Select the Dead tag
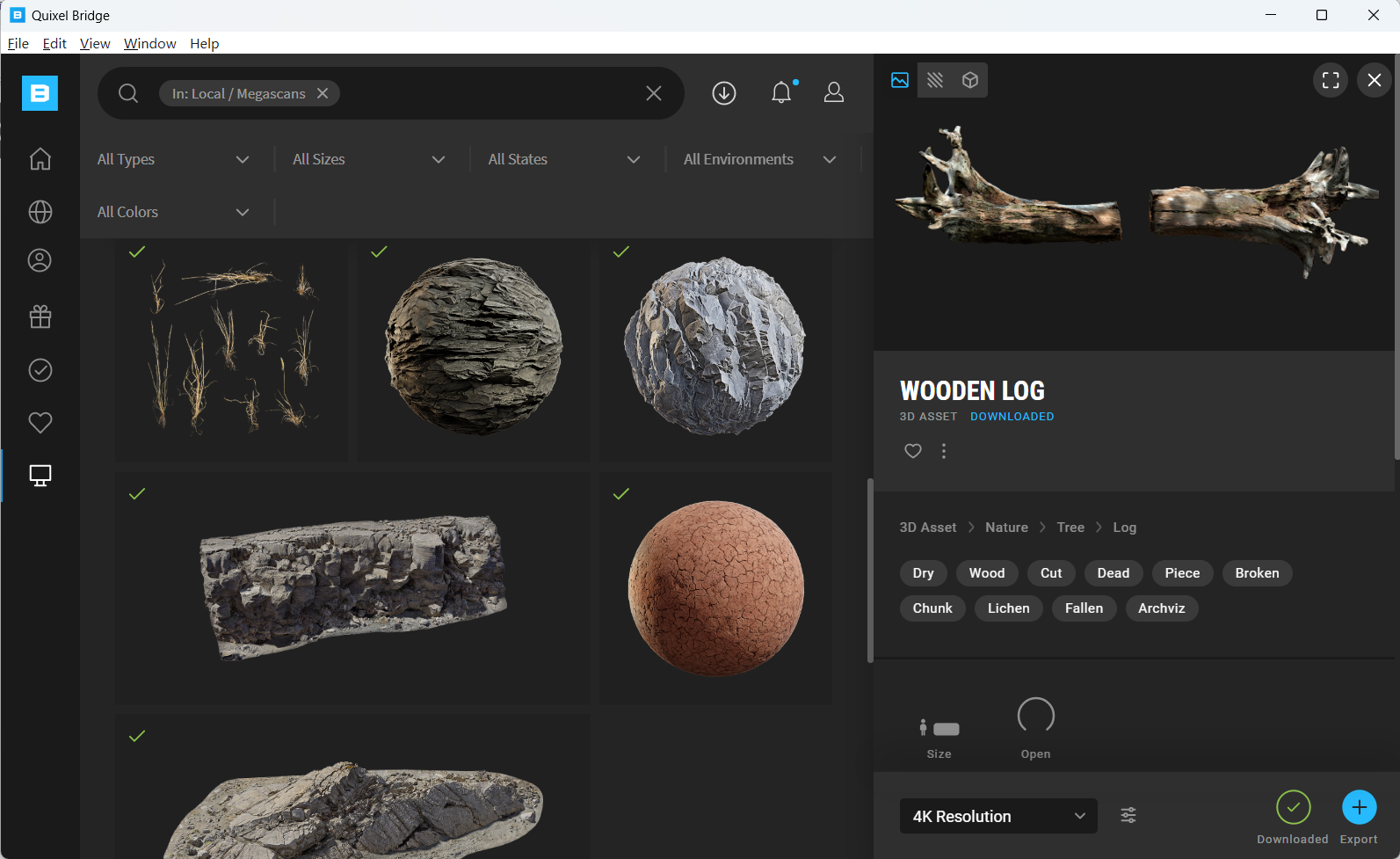The width and height of the screenshot is (1400, 859). click(1113, 573)
